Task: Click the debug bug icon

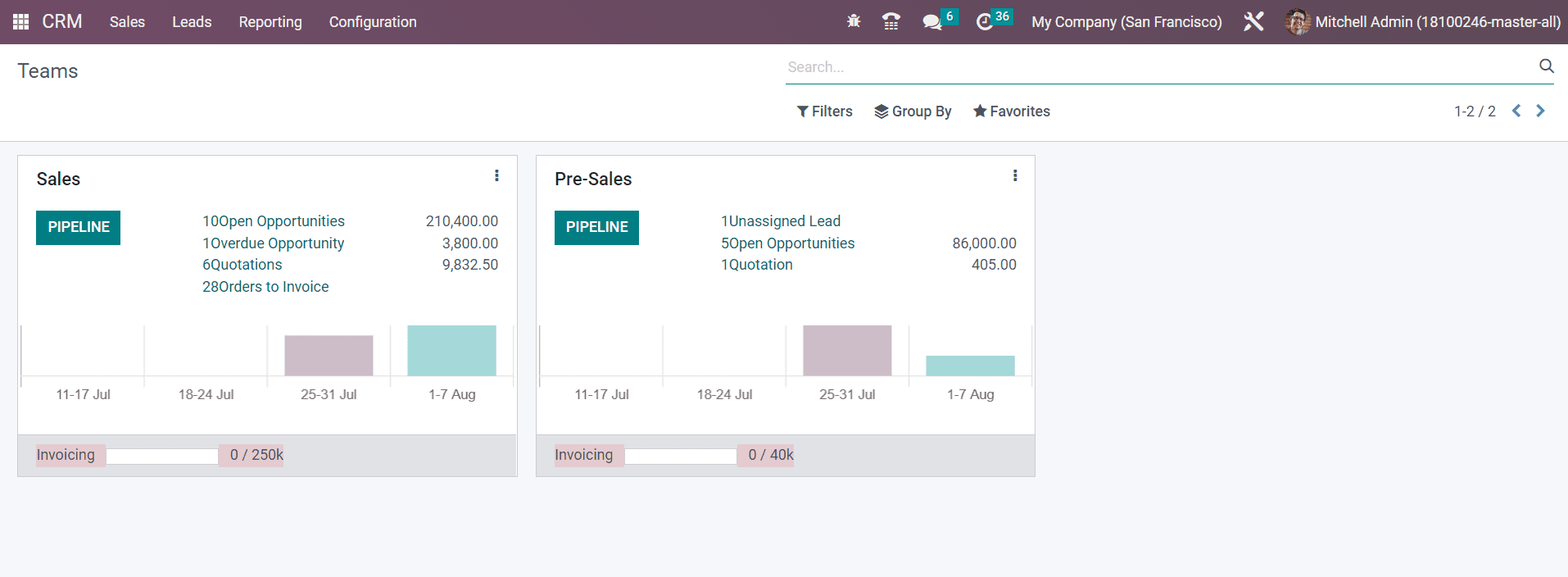Action: (x=854, y=22)
